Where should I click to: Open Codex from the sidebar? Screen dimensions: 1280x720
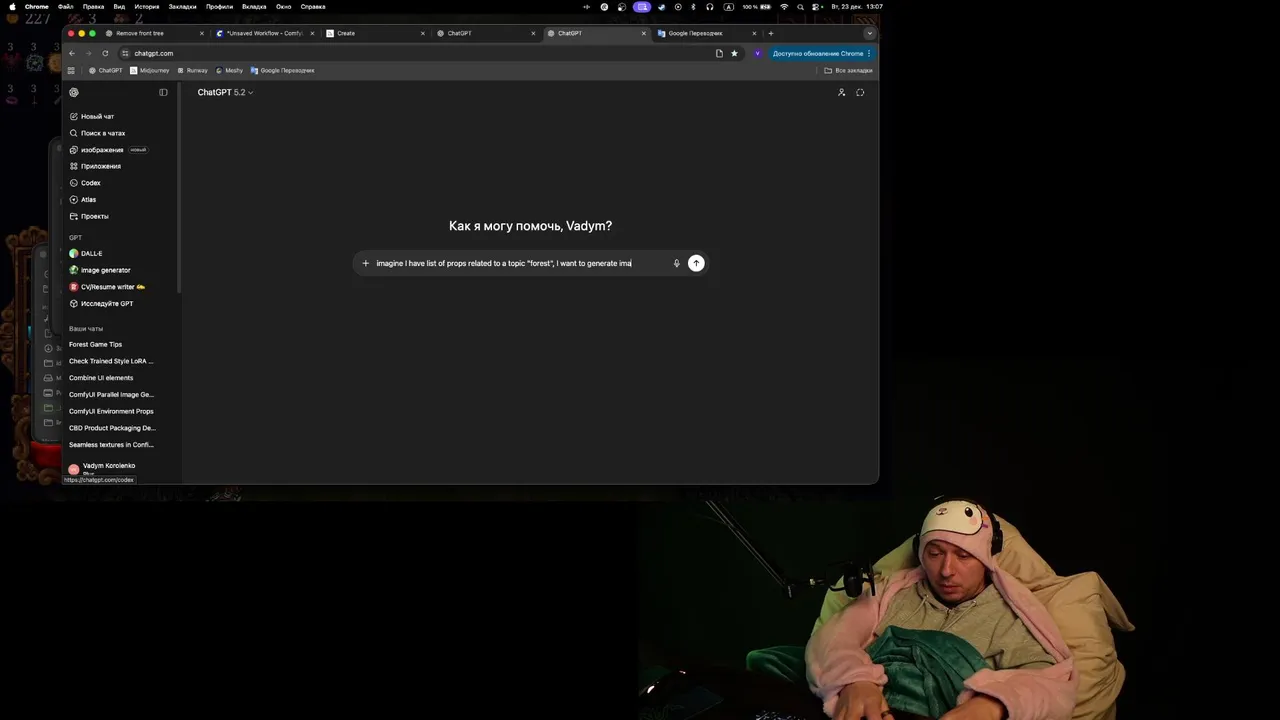85,183
